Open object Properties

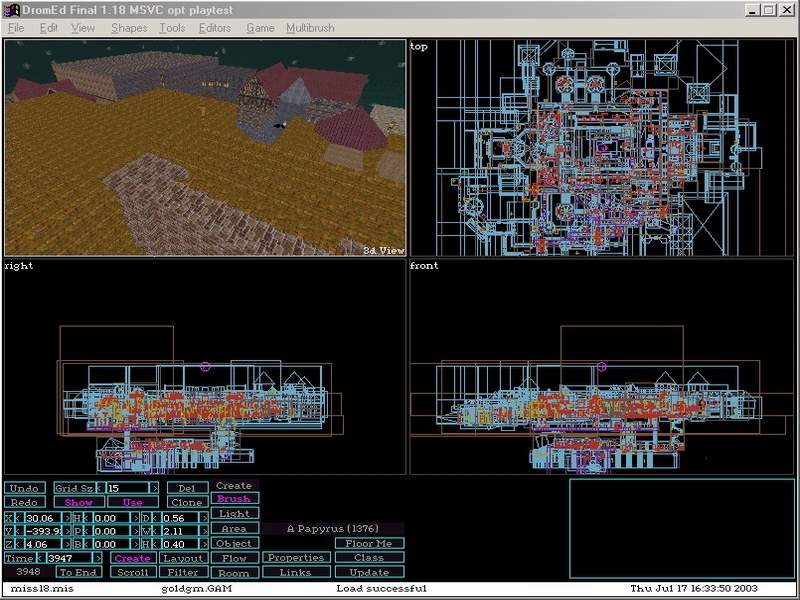point(296,558)
